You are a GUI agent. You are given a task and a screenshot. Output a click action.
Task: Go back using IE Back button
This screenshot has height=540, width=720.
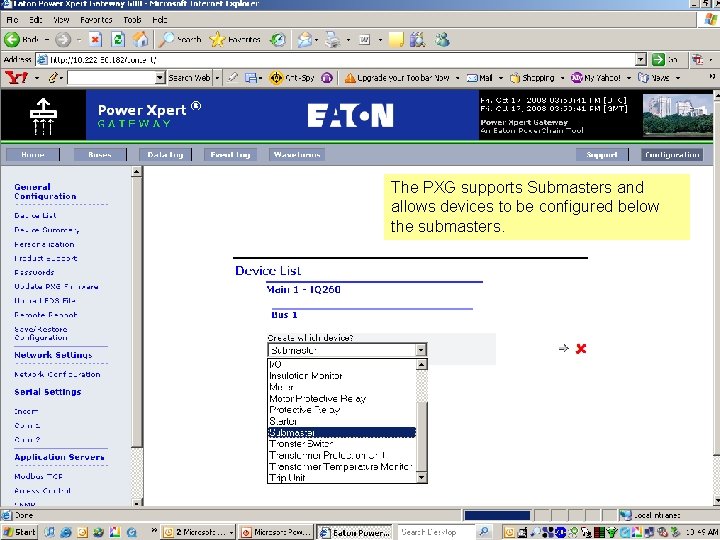[21, 39]
